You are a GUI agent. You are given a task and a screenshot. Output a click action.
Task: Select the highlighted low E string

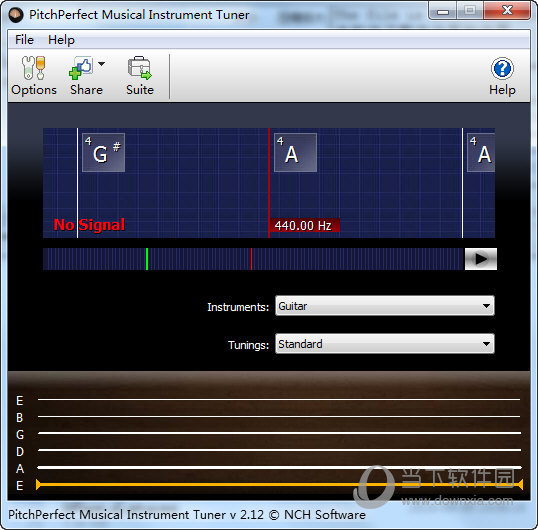tap(279, 484)
